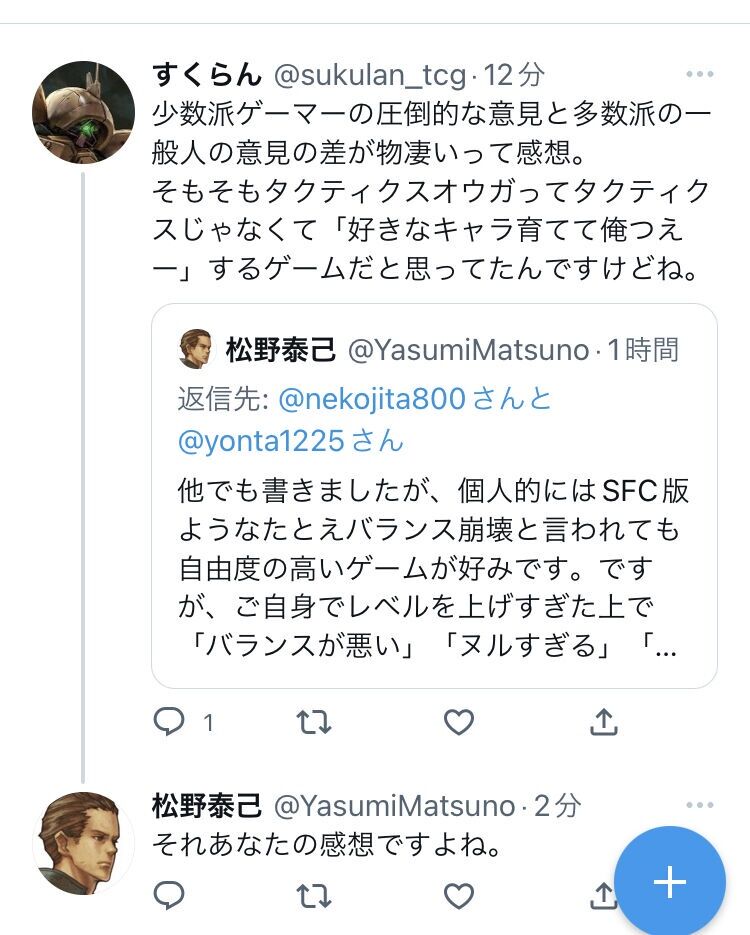Retweet the sukulan_tcg tweet

click(314, 721)
